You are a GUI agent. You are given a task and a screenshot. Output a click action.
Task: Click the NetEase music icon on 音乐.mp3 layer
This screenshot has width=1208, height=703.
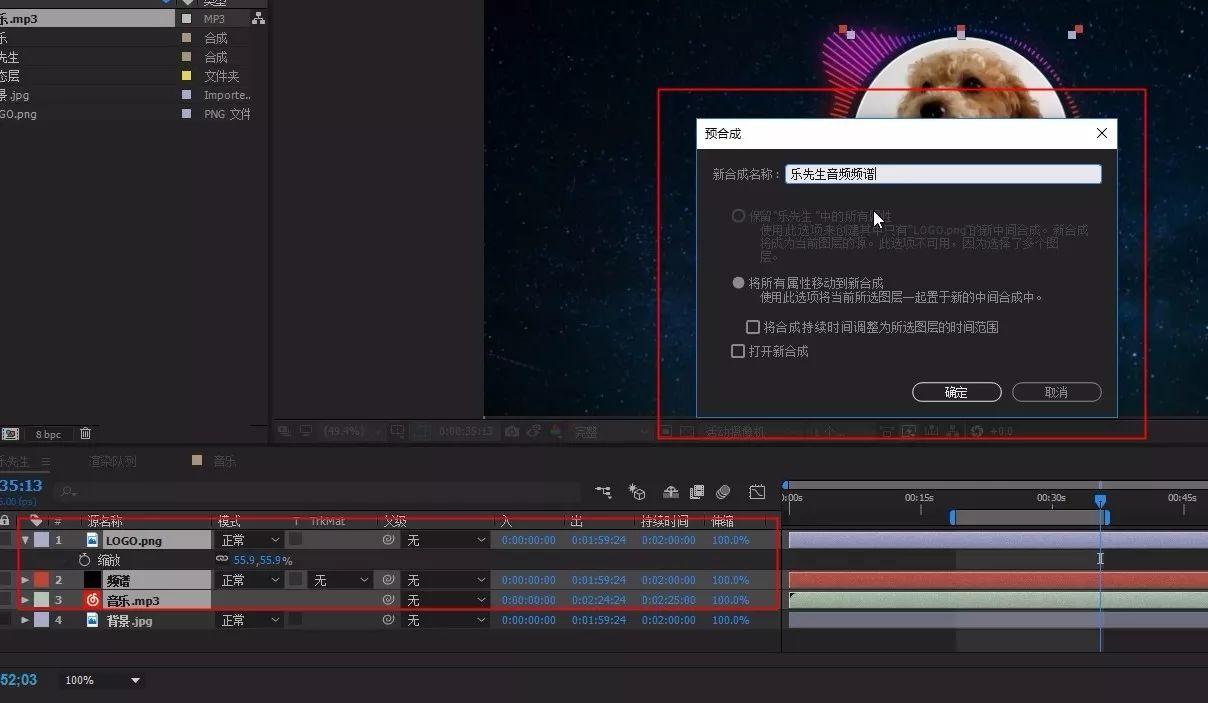(93, 600)
